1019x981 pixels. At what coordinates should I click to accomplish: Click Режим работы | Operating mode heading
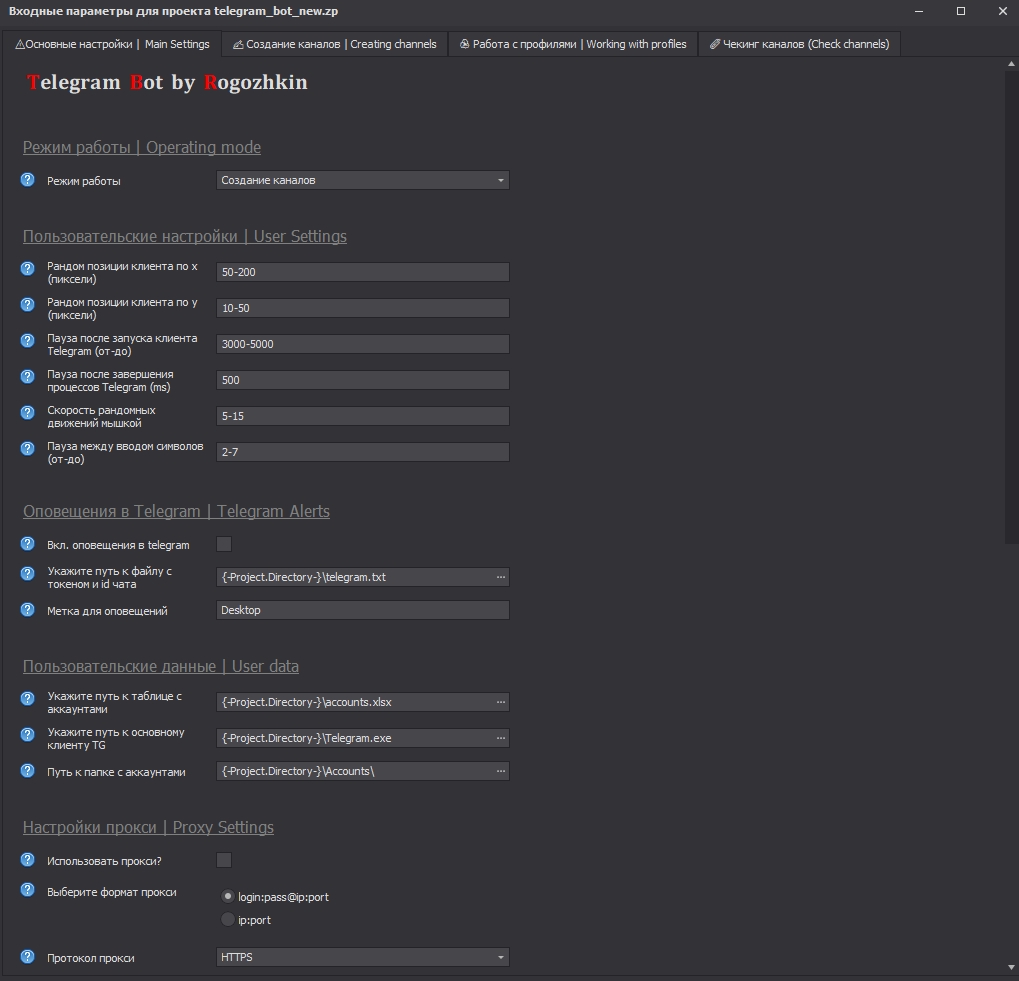coord(142,147)
